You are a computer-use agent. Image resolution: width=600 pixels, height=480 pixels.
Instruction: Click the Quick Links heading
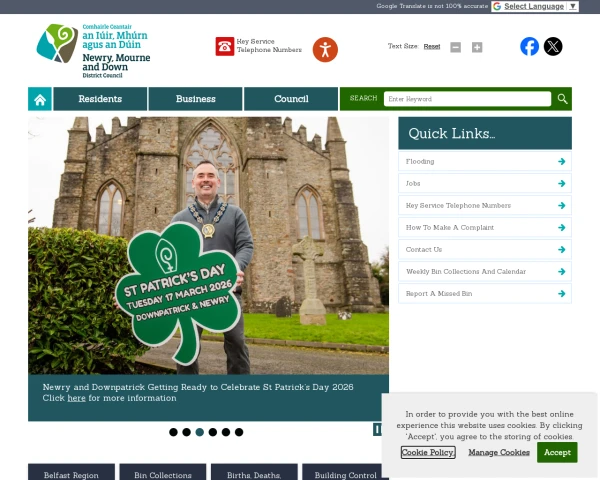[x=452, y=133]
